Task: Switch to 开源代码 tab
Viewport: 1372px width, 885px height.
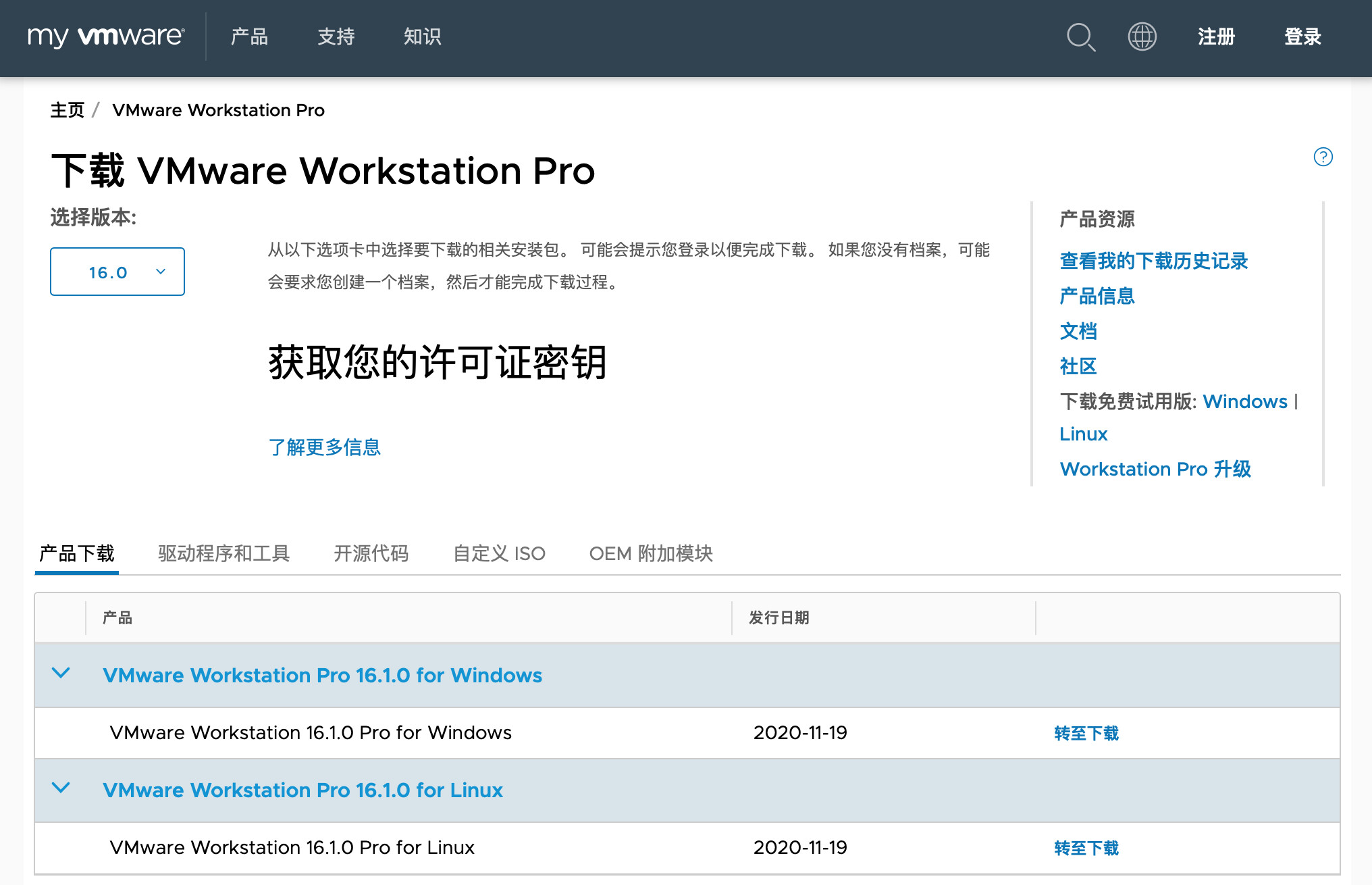Action: [x=371, y=553]
